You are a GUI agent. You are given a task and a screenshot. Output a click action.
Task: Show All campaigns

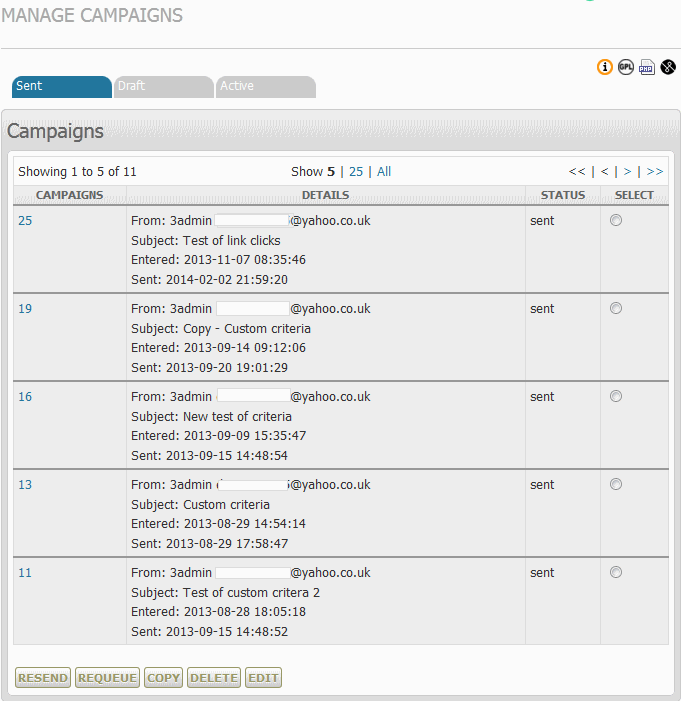384,172
